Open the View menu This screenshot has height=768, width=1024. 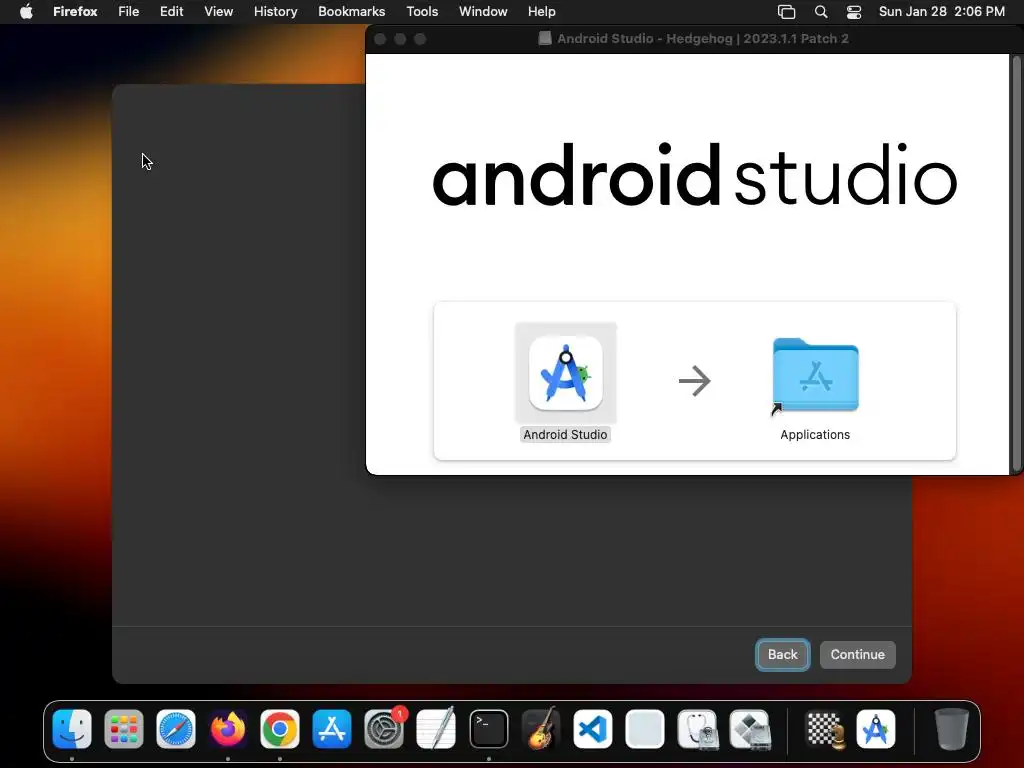(218, 12)
